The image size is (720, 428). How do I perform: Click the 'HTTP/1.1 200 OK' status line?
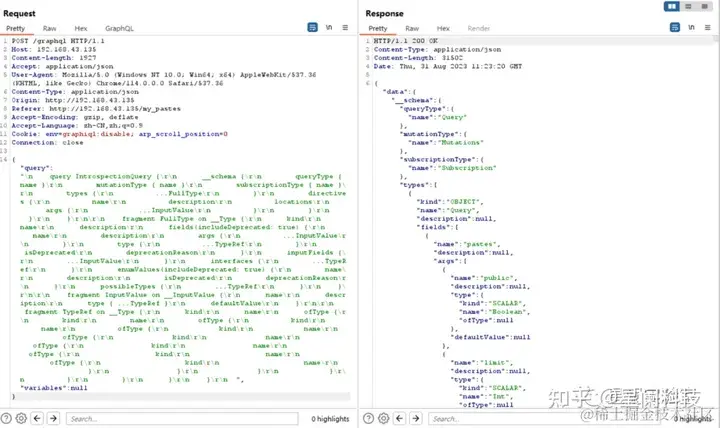pos(405,41)
